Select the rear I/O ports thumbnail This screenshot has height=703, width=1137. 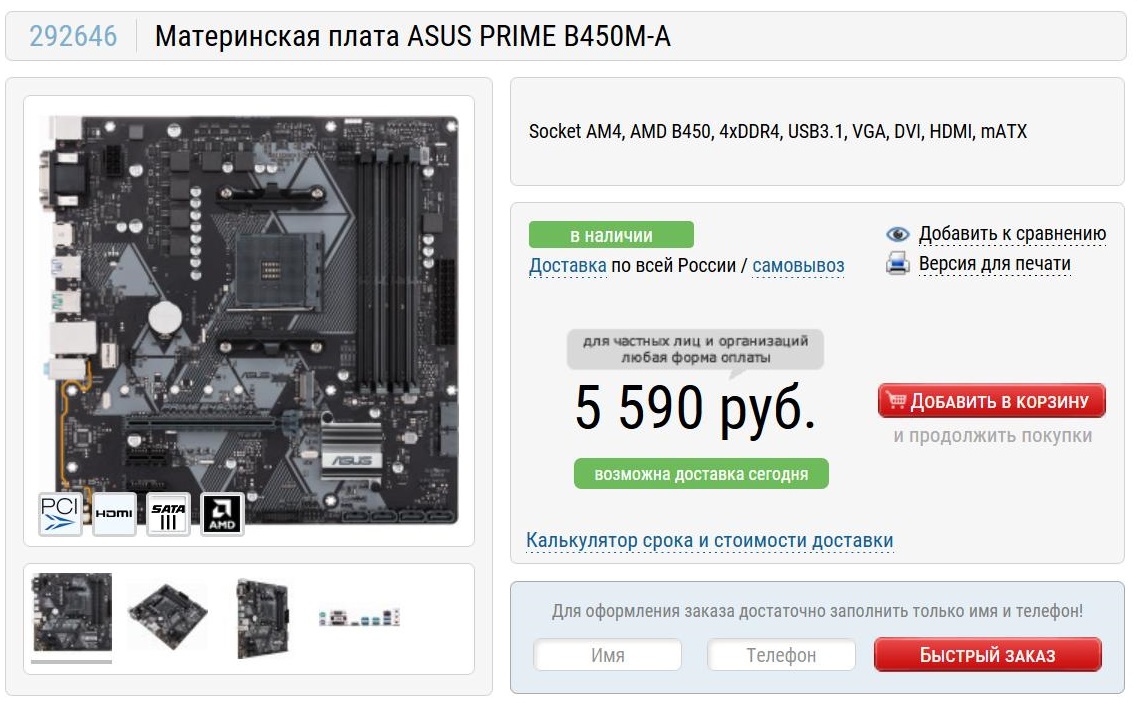[360, 617]
